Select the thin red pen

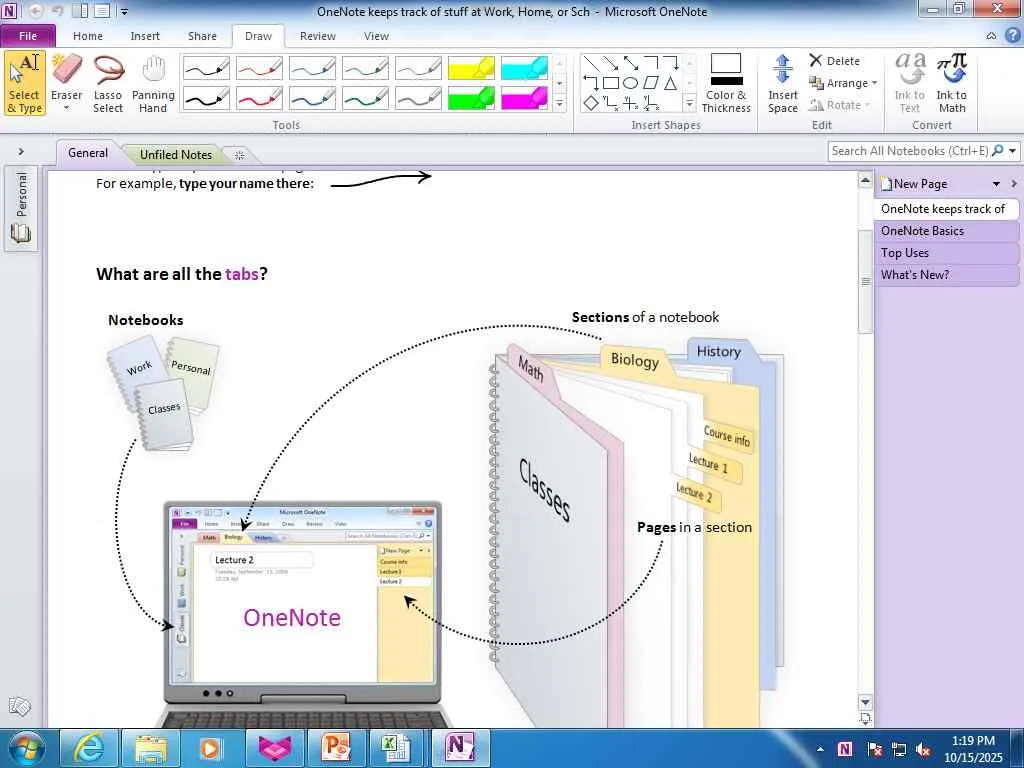click(x=259, y=68)
